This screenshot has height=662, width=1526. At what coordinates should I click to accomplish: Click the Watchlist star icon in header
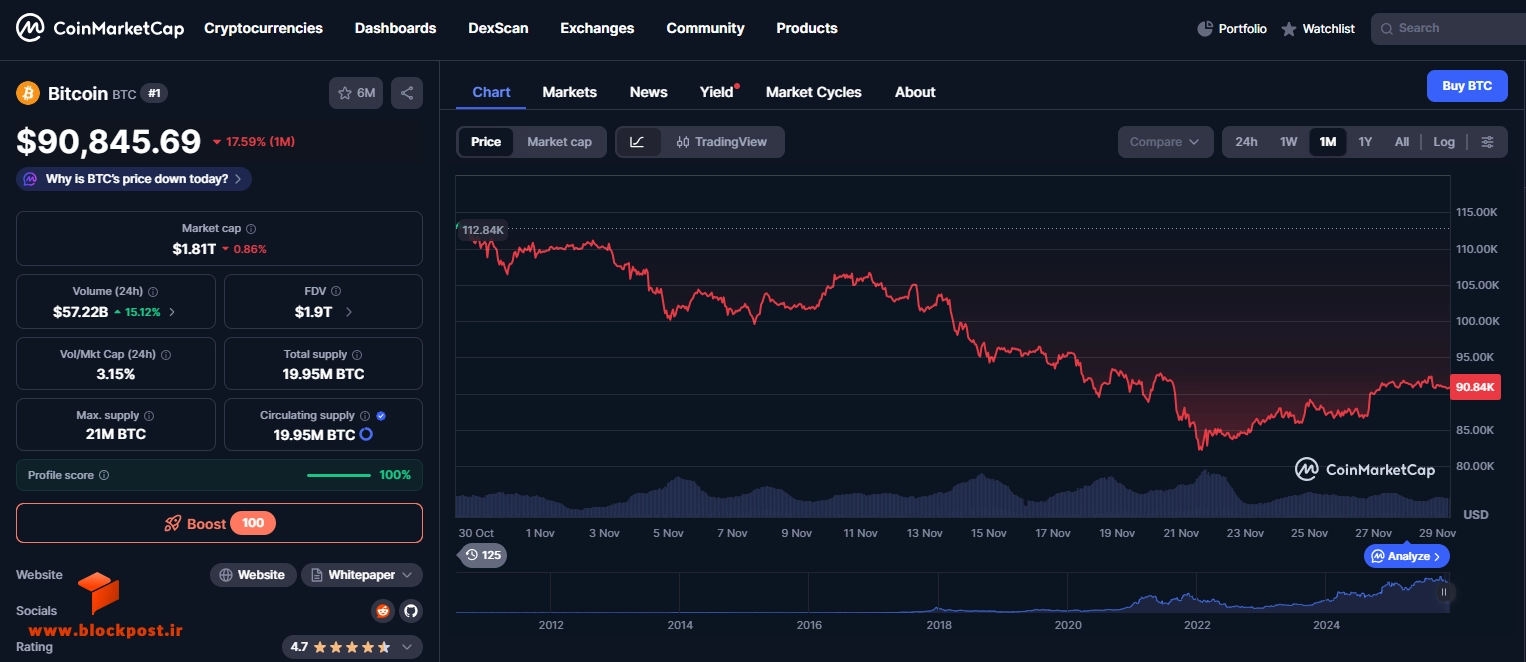pyautogui.click(x=1289, y=29)
